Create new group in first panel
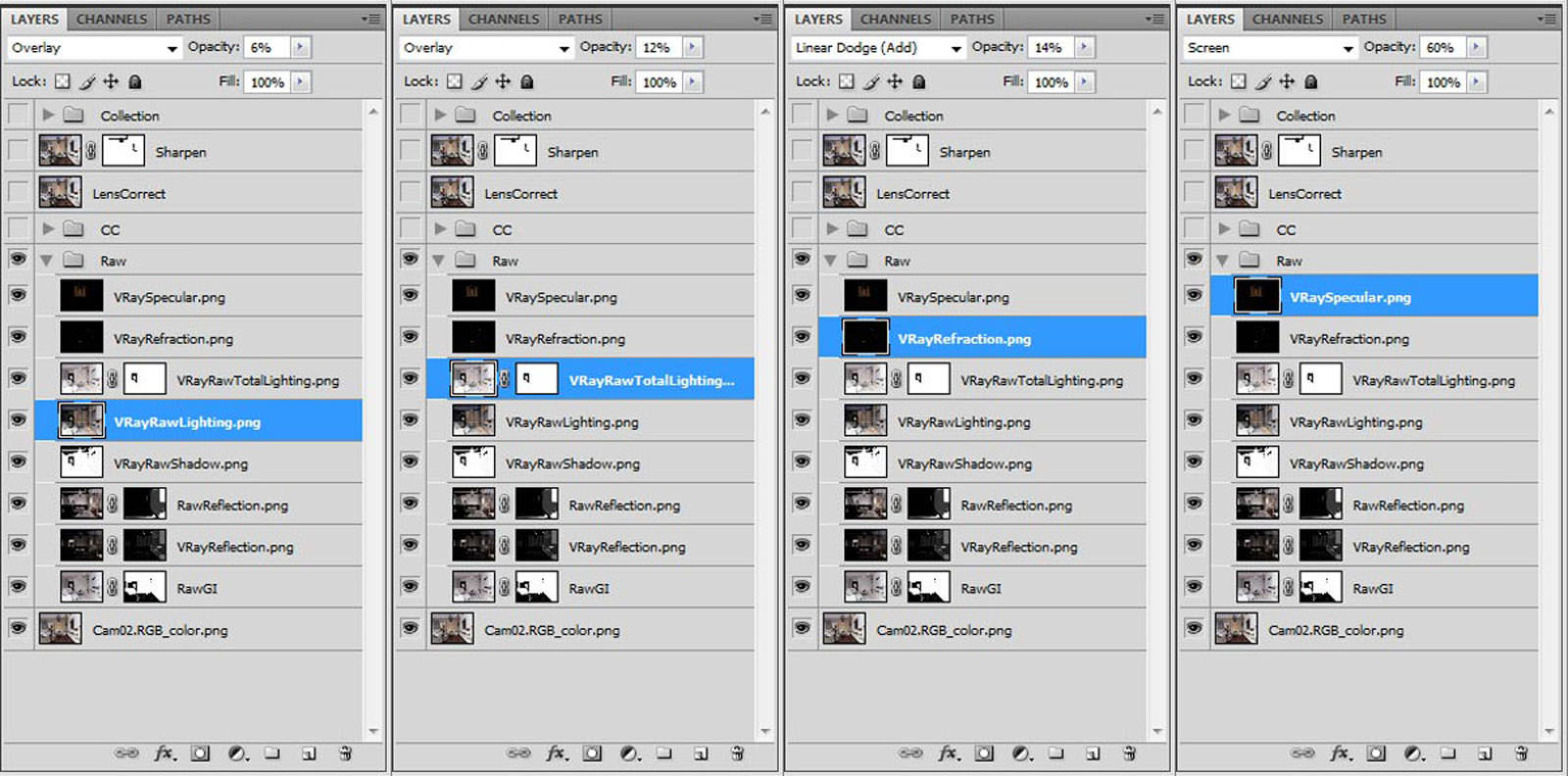Viewport: 1568px width, 776px height. click(x=272, y=753)
